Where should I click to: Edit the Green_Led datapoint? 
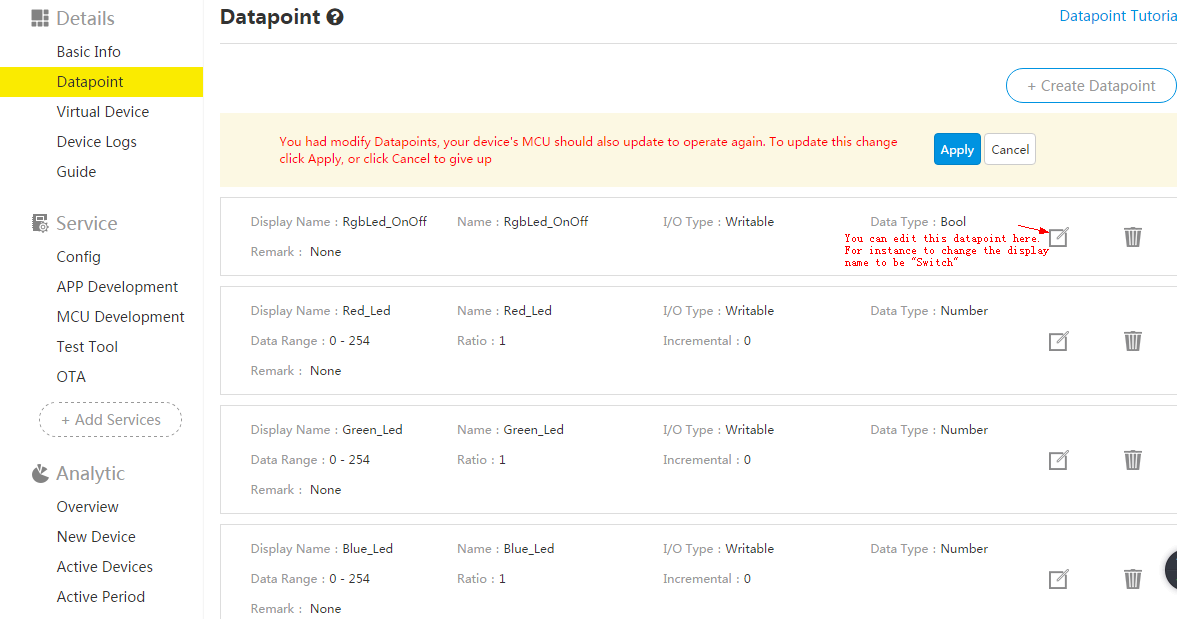(x=1058, y=460)
